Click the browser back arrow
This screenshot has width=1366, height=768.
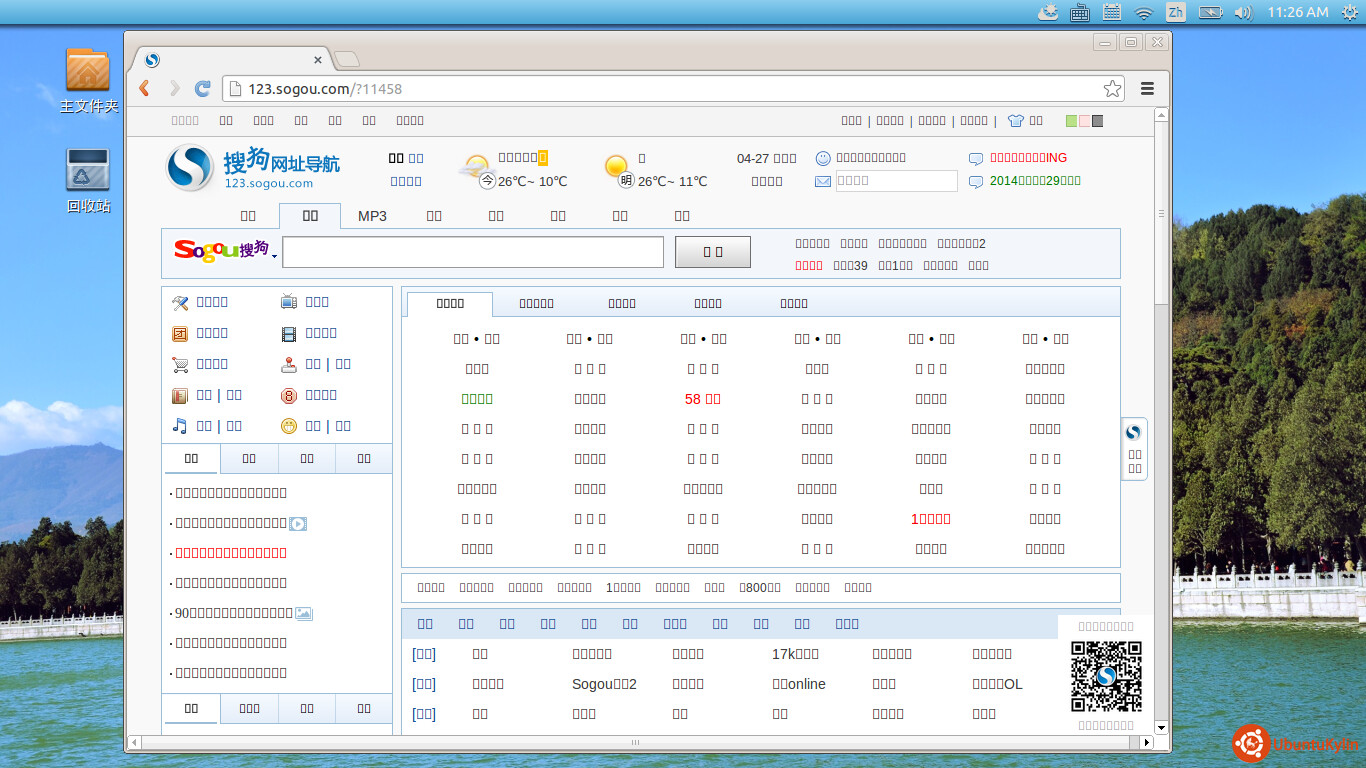click(145, 89)
